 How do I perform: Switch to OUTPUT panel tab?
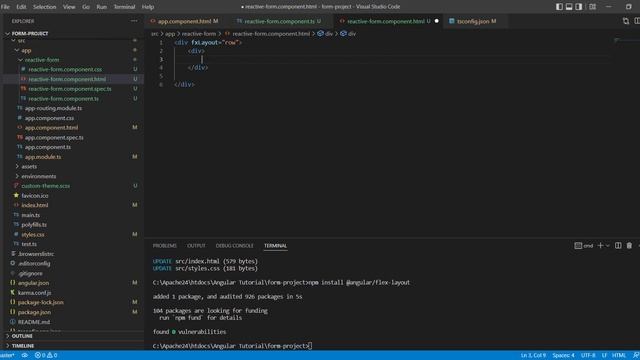[196, 246]
